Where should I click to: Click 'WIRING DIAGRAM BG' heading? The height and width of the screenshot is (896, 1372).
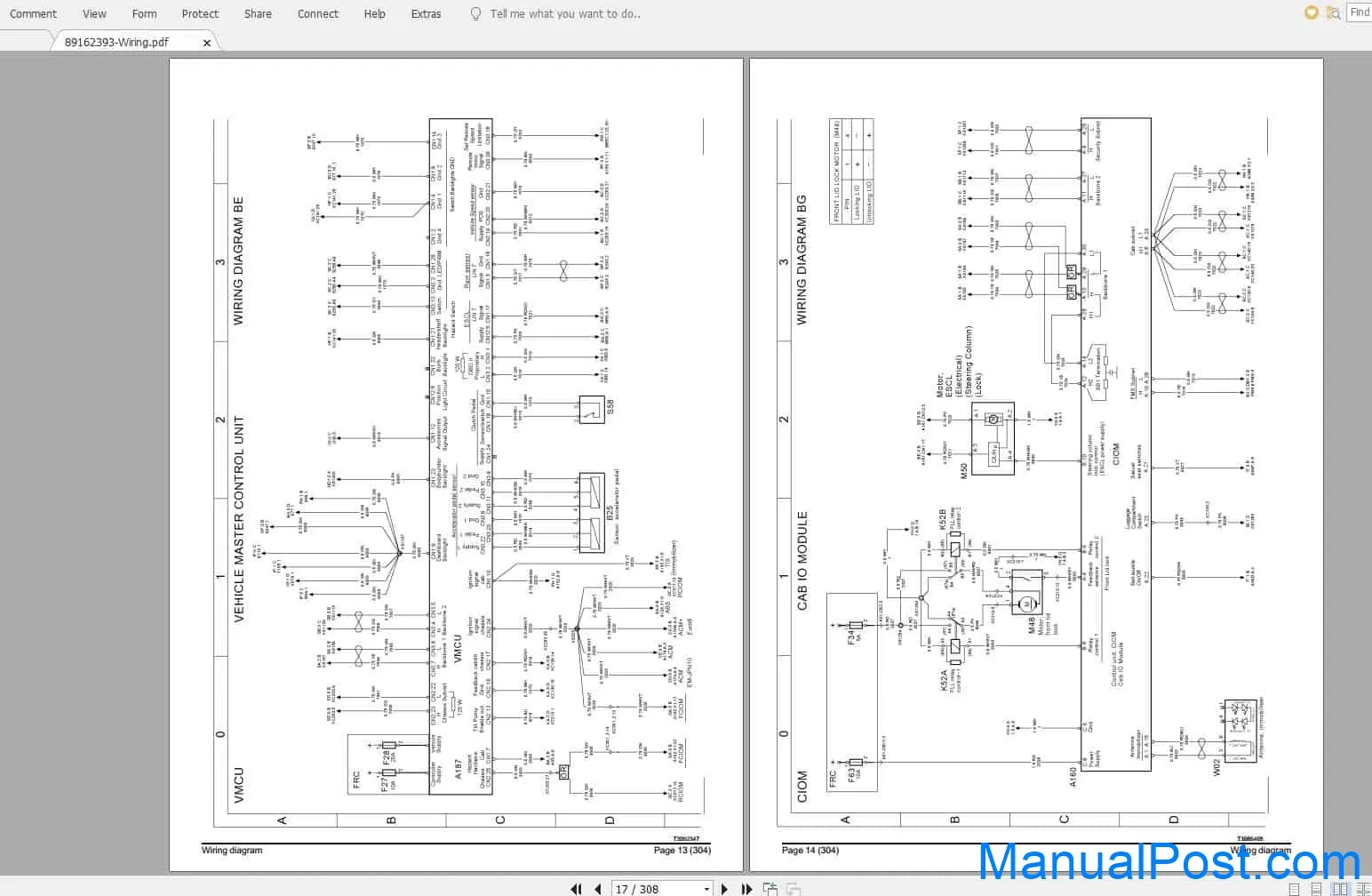coord(802,261)
